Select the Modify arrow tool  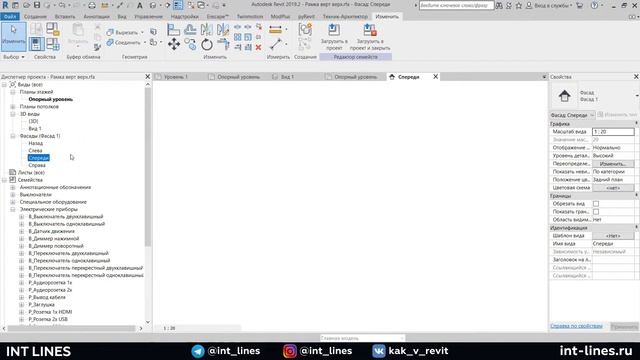[x=13, y=36]
